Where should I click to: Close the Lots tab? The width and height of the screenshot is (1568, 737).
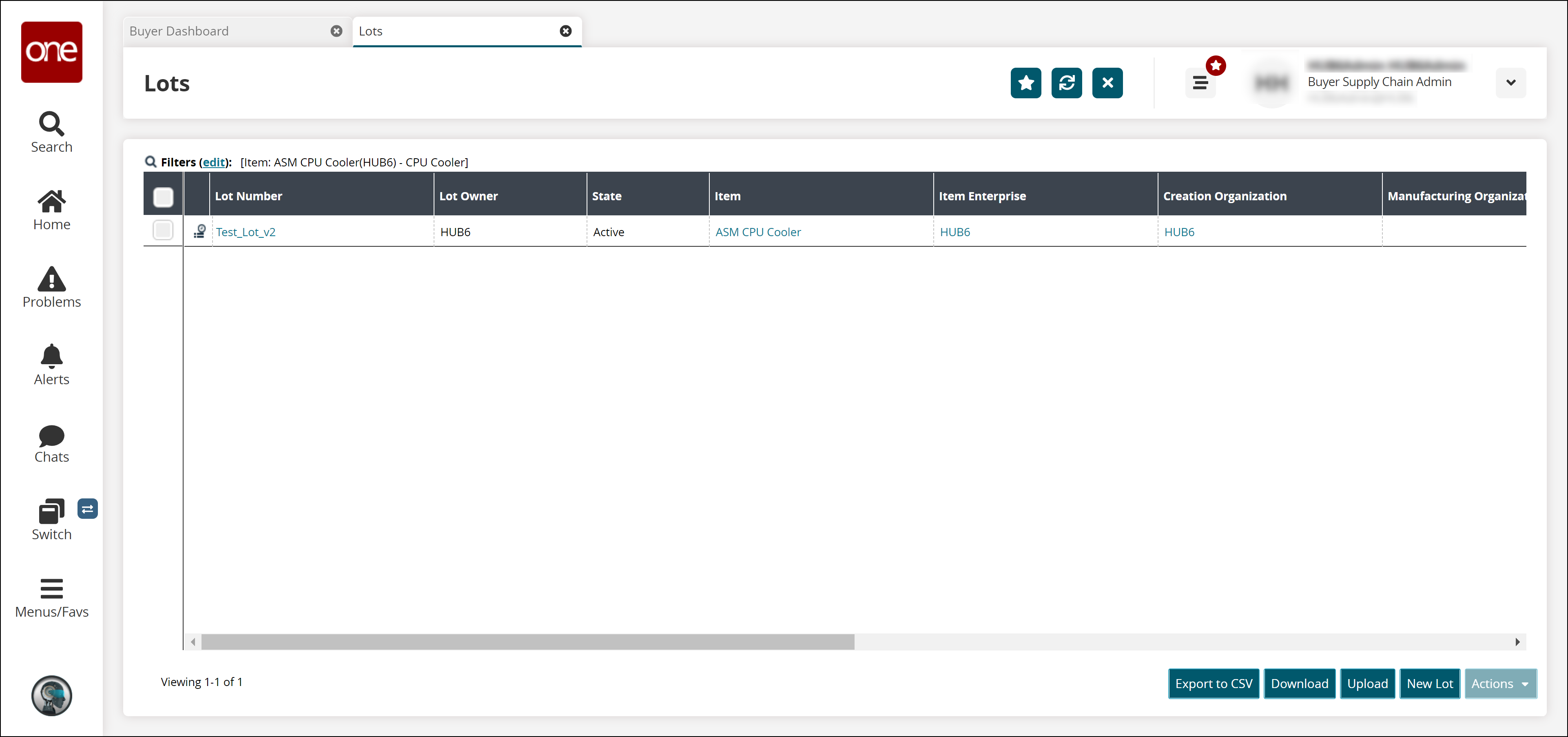click(x=565, y=31)
